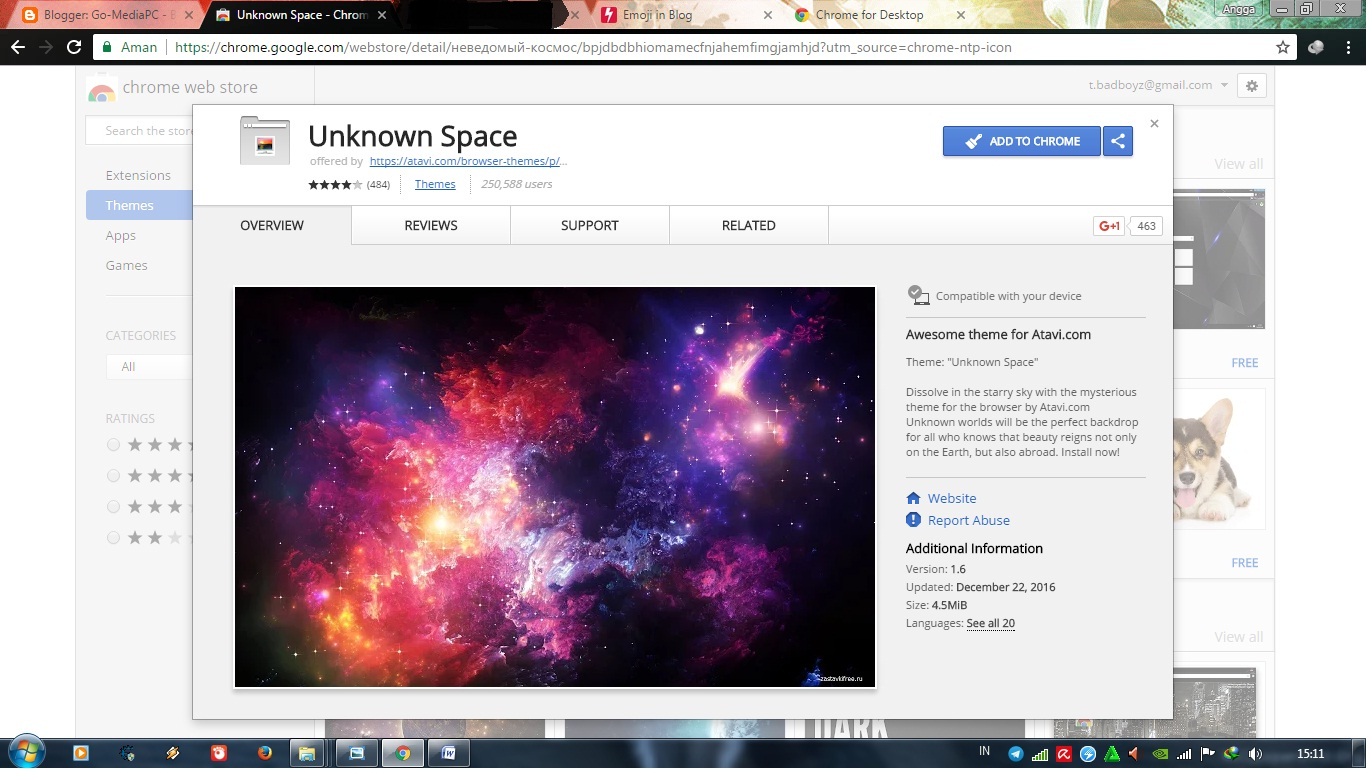Open the All categories dropdown
The height and width of the screenshot is (780, 1372).
[x=148, y=366]
